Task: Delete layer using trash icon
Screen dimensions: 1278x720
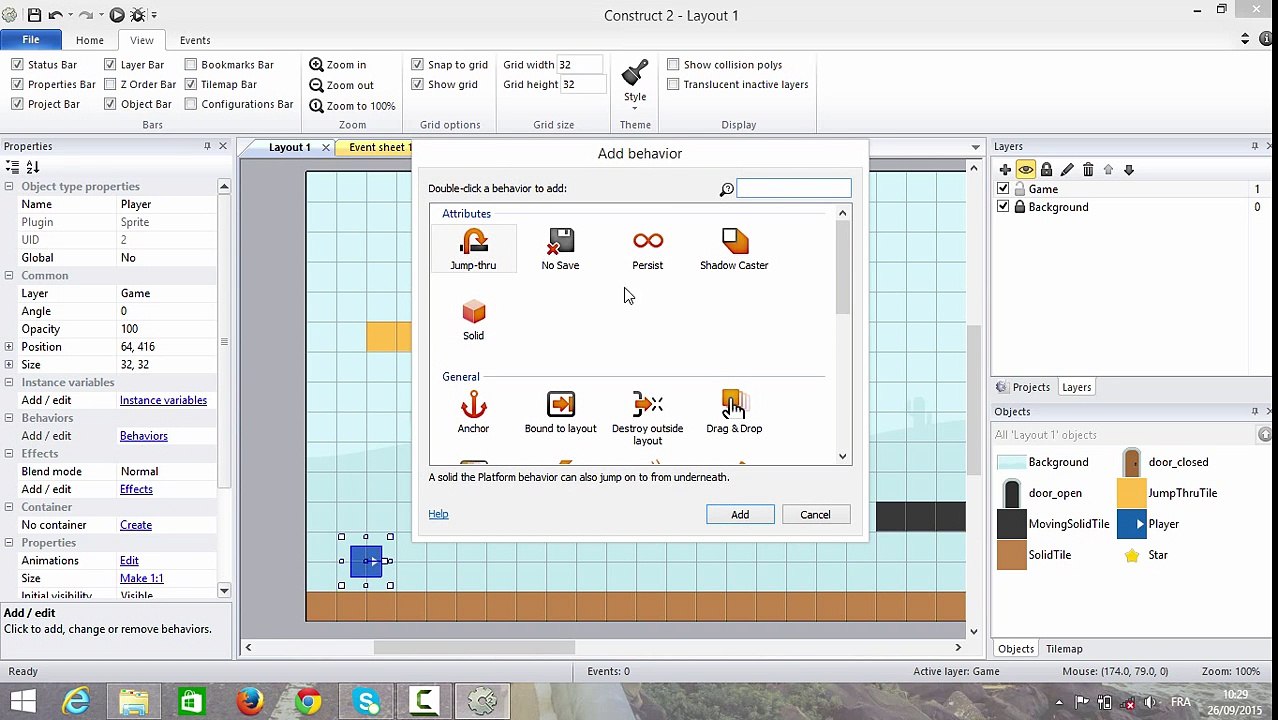Action: (1088, 170)
